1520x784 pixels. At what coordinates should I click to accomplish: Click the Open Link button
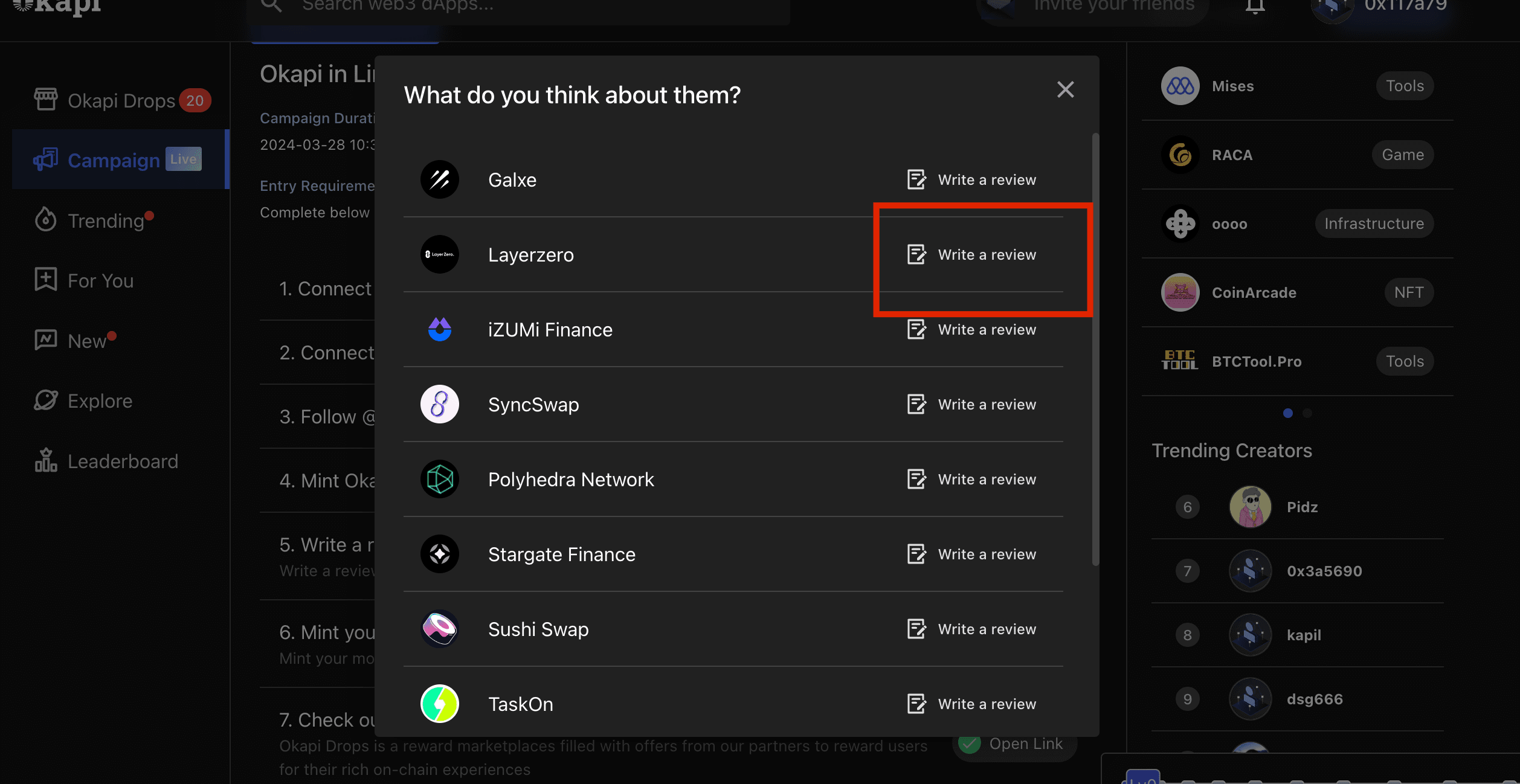coord(1015,744)
